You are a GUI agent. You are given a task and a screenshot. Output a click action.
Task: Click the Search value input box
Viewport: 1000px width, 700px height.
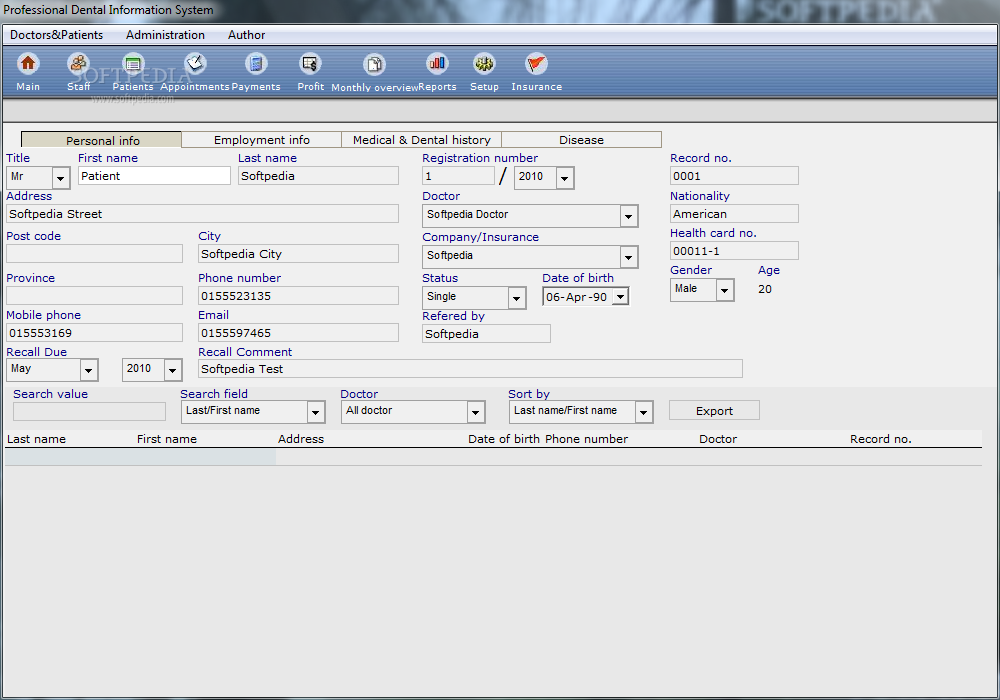(x=89, y=411)
